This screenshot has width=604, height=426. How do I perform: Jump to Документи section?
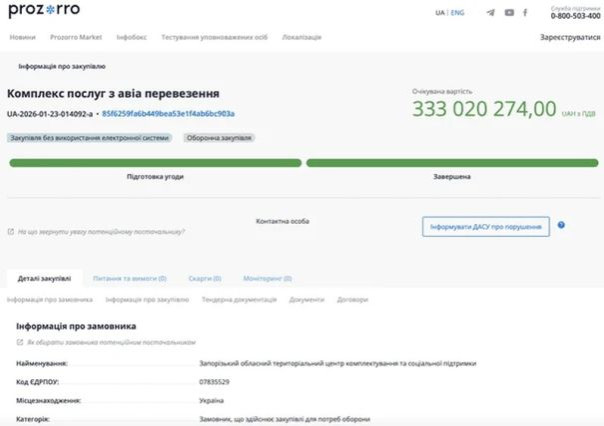(x=307, y=300)
